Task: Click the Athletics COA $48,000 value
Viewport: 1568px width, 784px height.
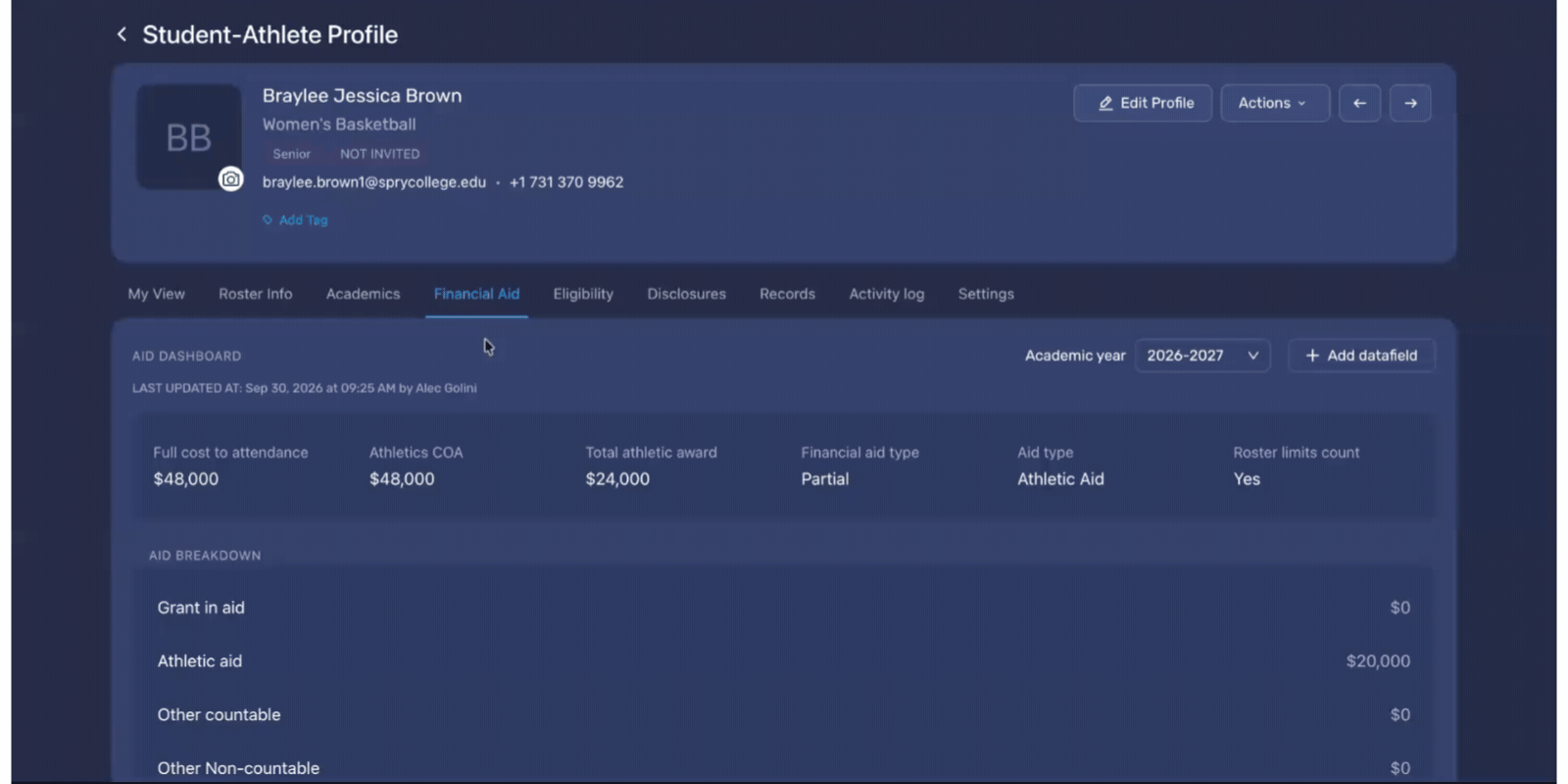Action: 402,479
